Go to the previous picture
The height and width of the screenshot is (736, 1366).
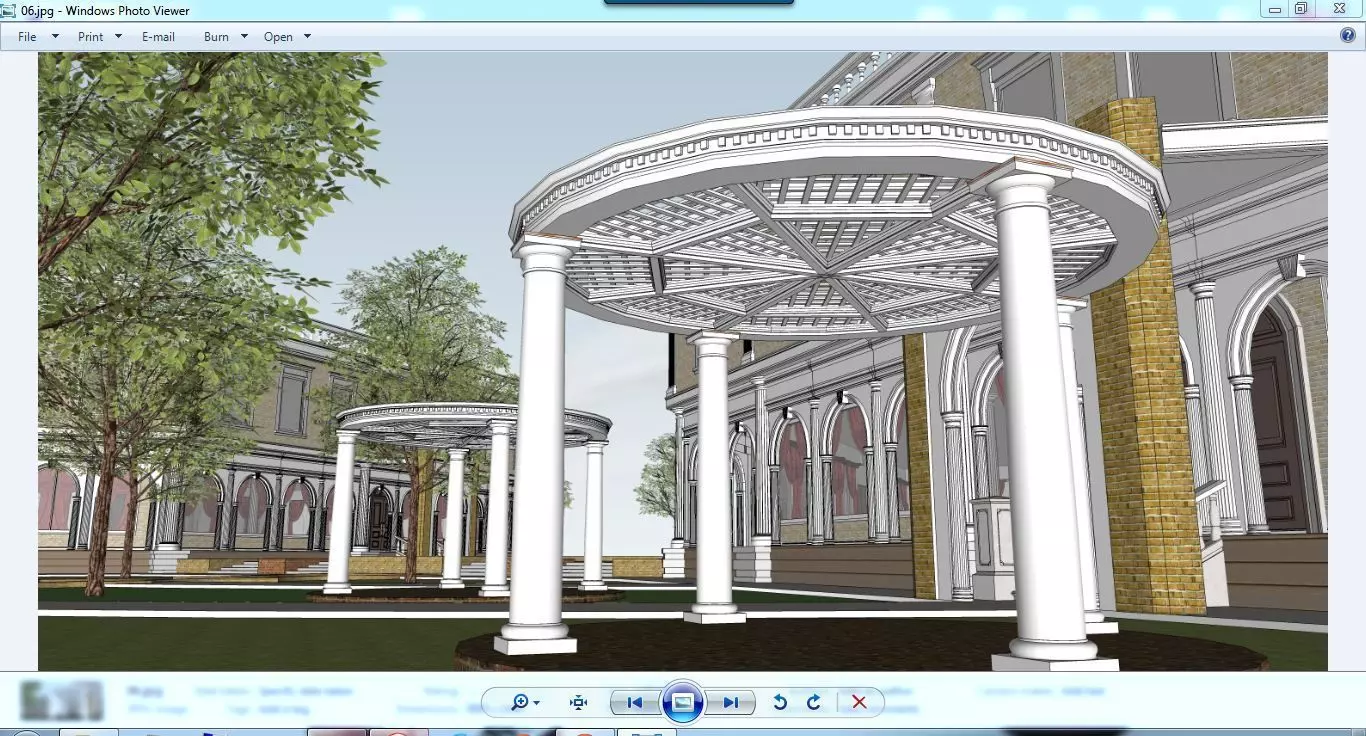tap(634, 702)
